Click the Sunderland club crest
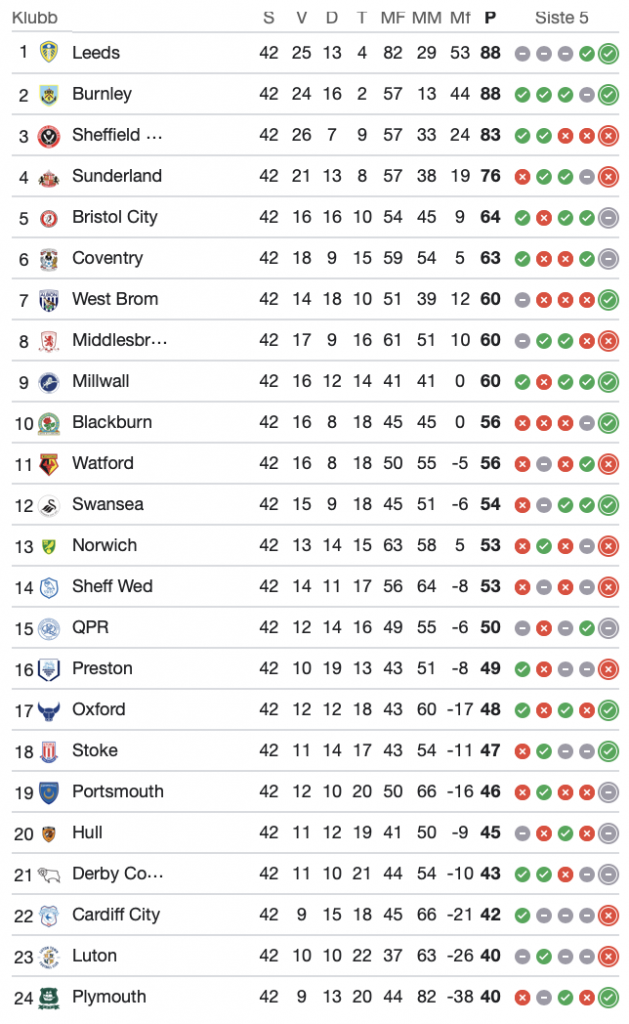 49,177
